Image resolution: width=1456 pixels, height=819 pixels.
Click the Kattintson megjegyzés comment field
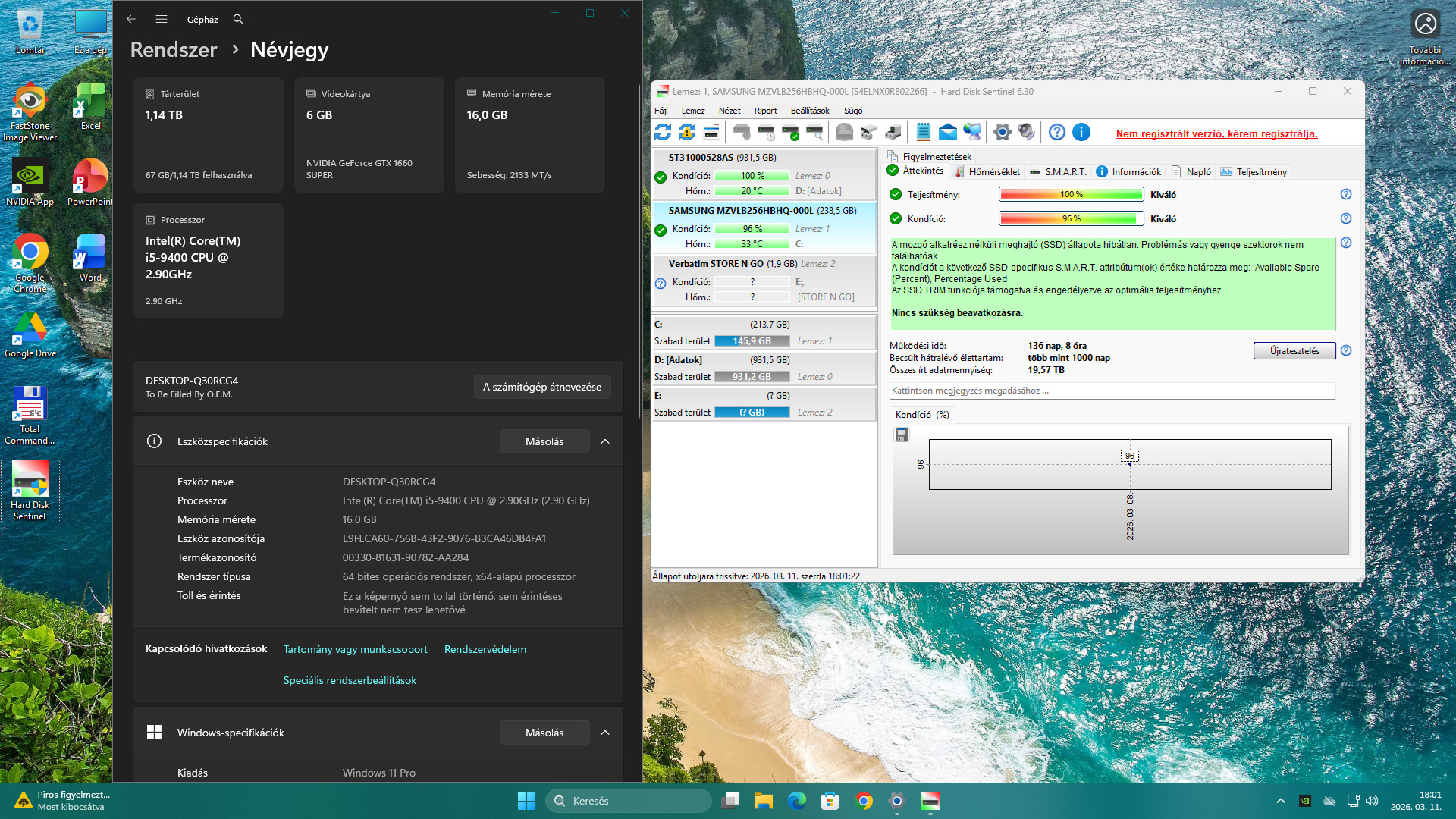tap(1111, 391)
